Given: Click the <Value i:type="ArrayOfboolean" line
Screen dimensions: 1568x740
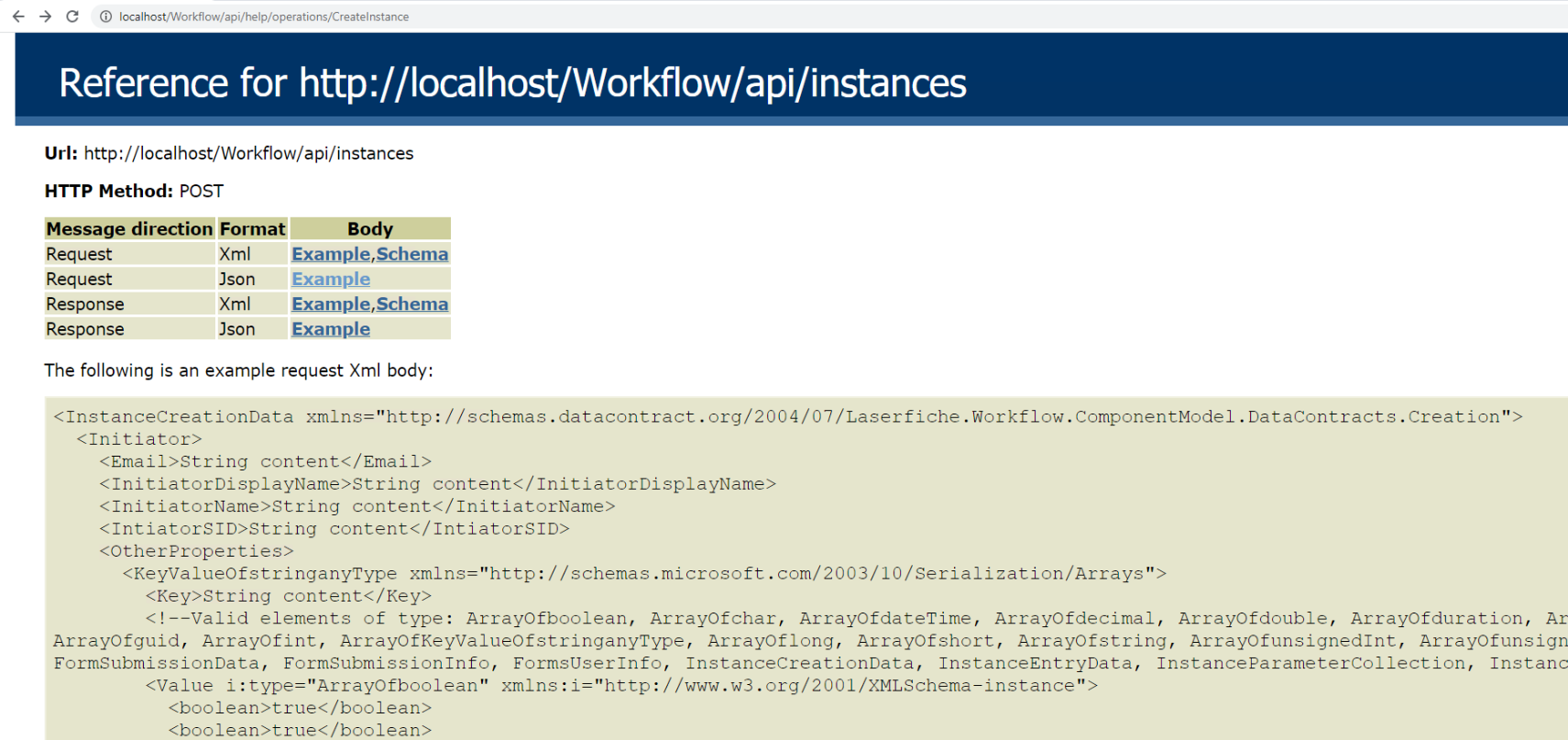Looking at the screenshot, I should tap(620, 686).
